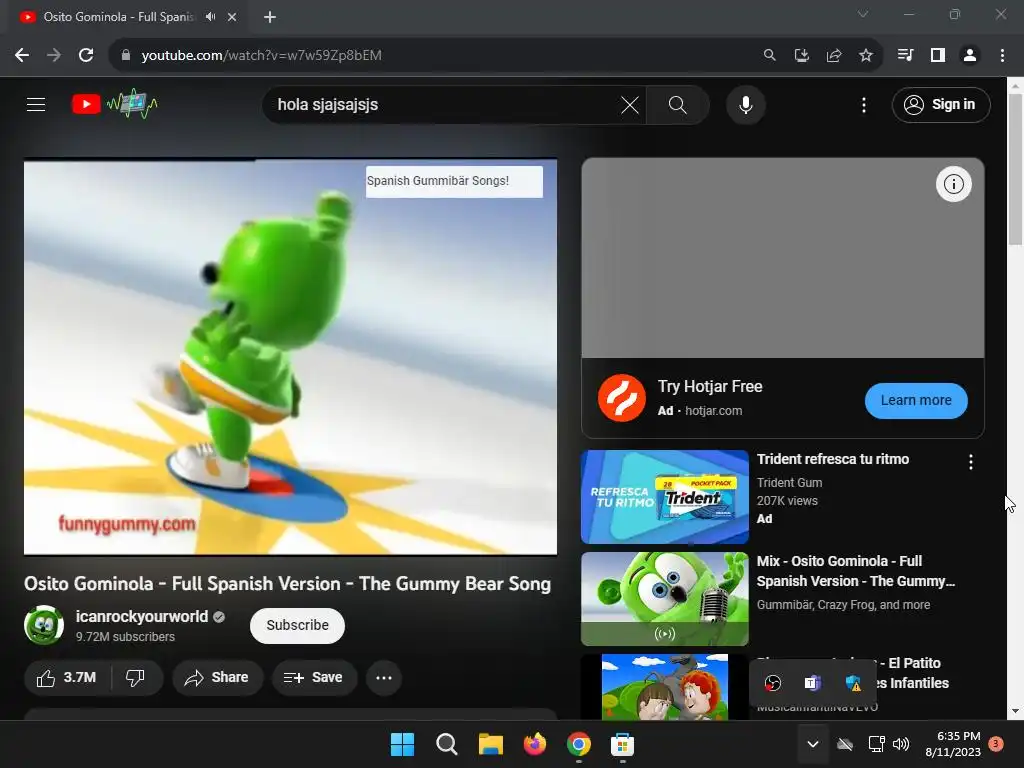The width and height of the screenshot is (1024, 768).
Task: Open the YouTube hamburger guide menu
Action: (x=36, y=104)
